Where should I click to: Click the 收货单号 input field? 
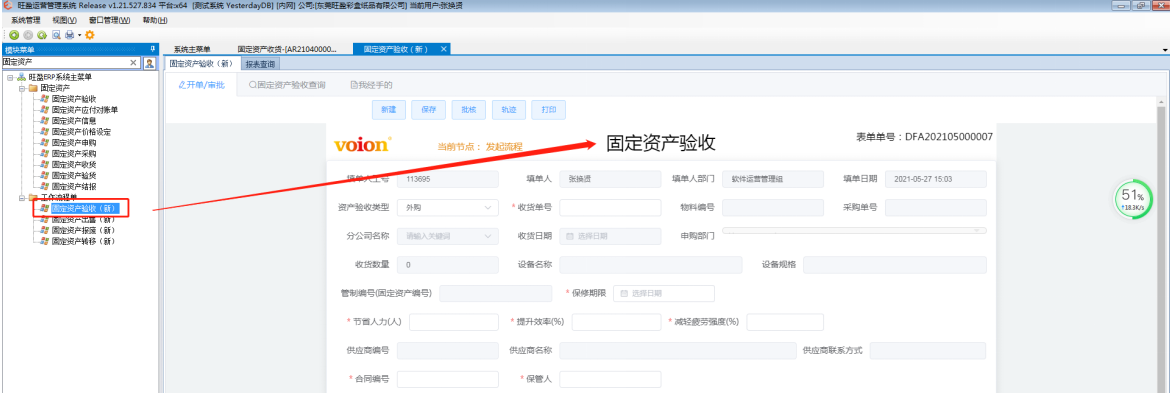[x=610, y=207]
